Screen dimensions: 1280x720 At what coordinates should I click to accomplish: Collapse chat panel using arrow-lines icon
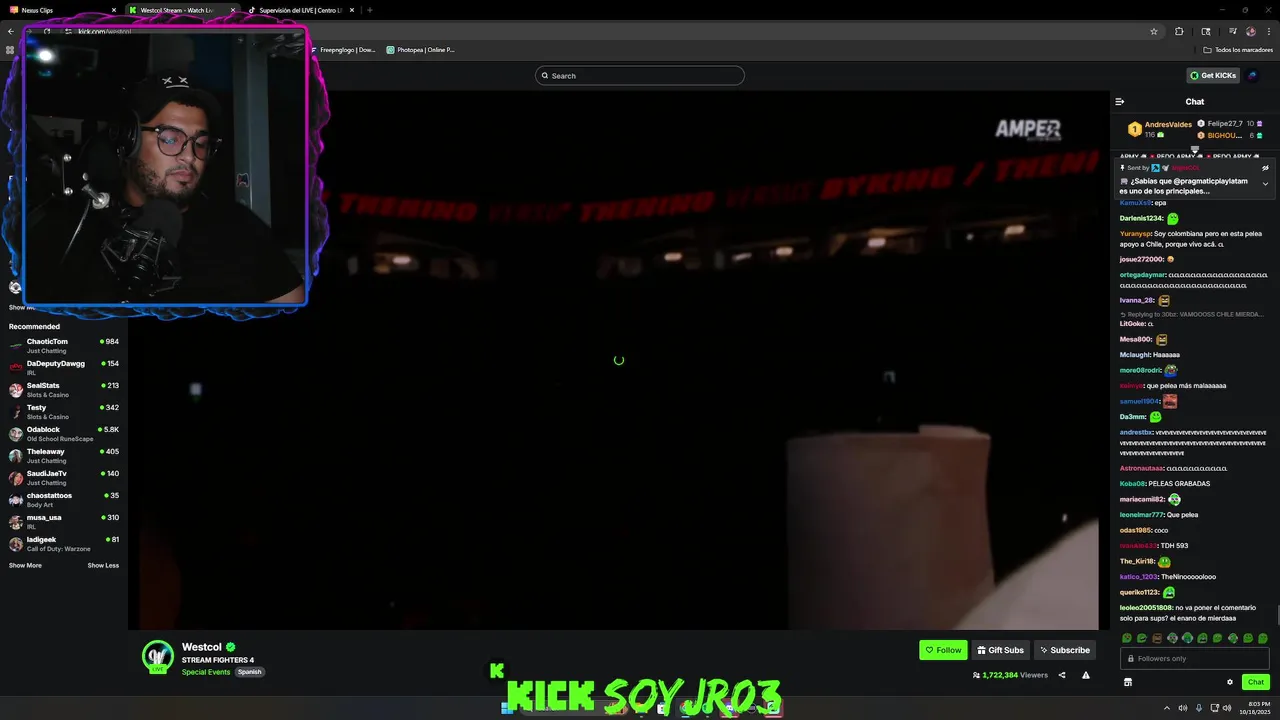coord(1119,101)
